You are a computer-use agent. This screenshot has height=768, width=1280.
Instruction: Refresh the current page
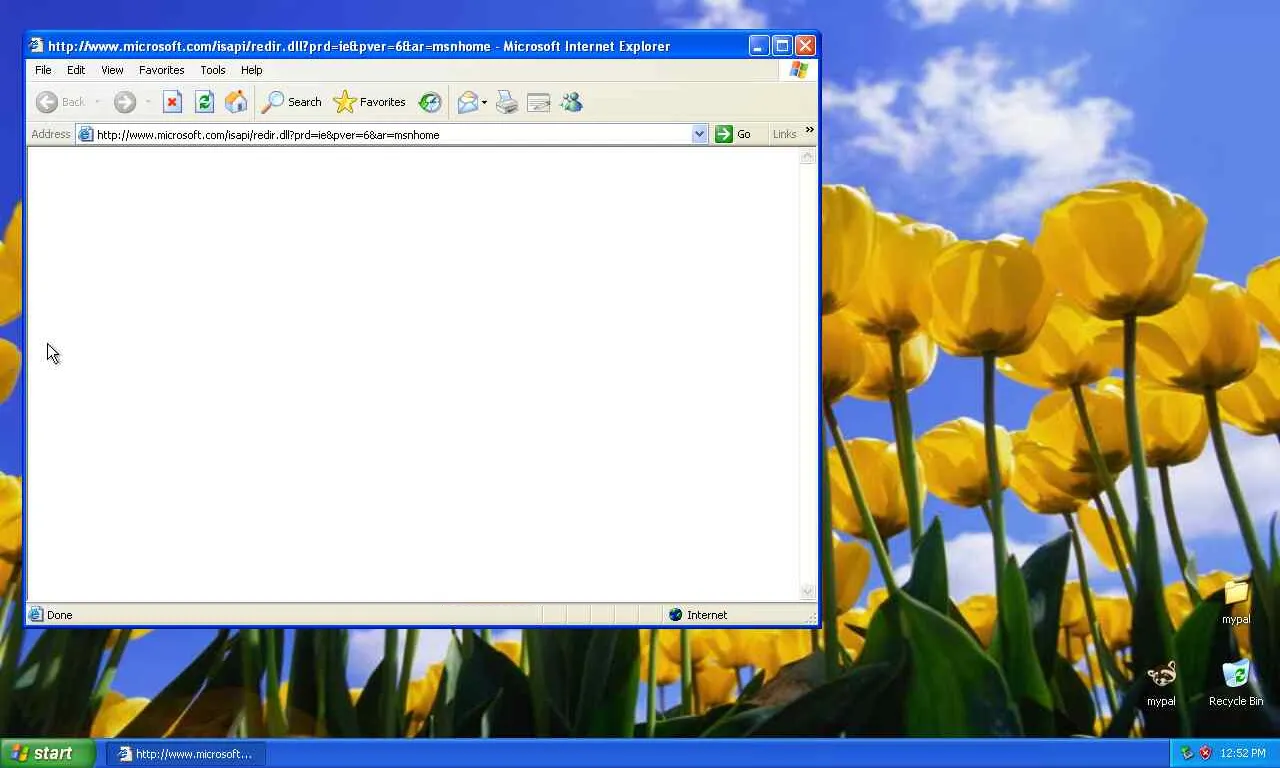[204, 102]
